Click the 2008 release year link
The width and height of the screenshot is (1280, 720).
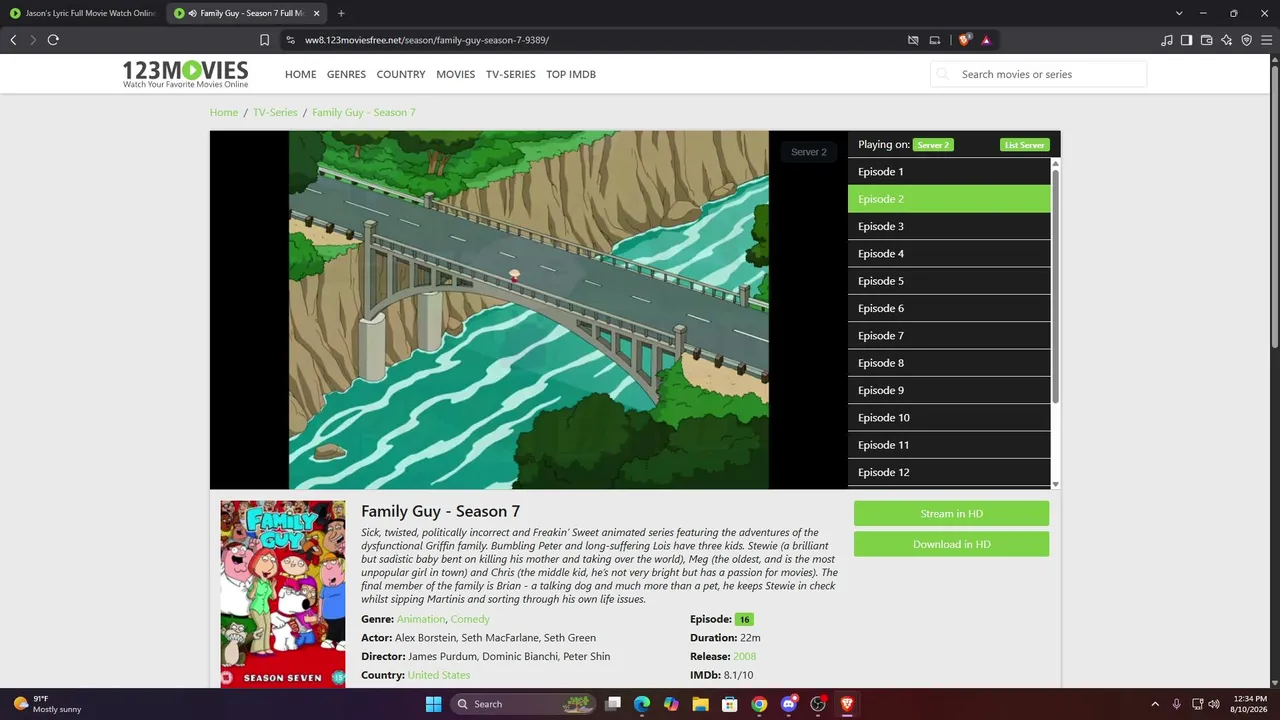[x=744, y=657]
